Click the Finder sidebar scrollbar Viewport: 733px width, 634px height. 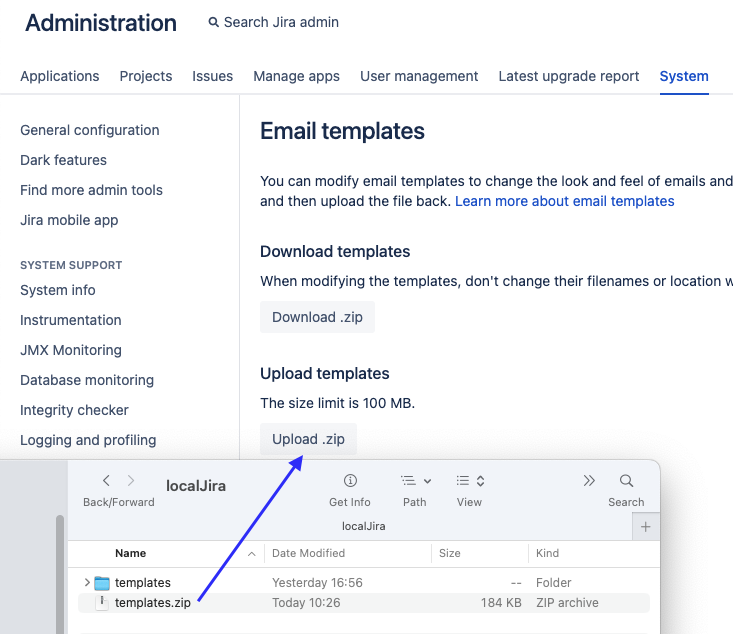point(60,574)
